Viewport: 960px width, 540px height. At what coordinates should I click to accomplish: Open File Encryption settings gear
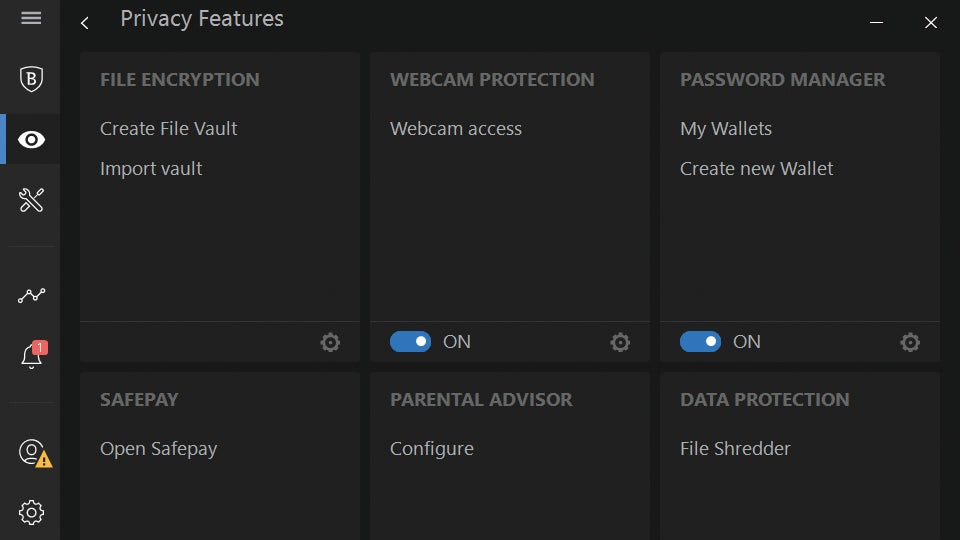(x=330, y=342)
